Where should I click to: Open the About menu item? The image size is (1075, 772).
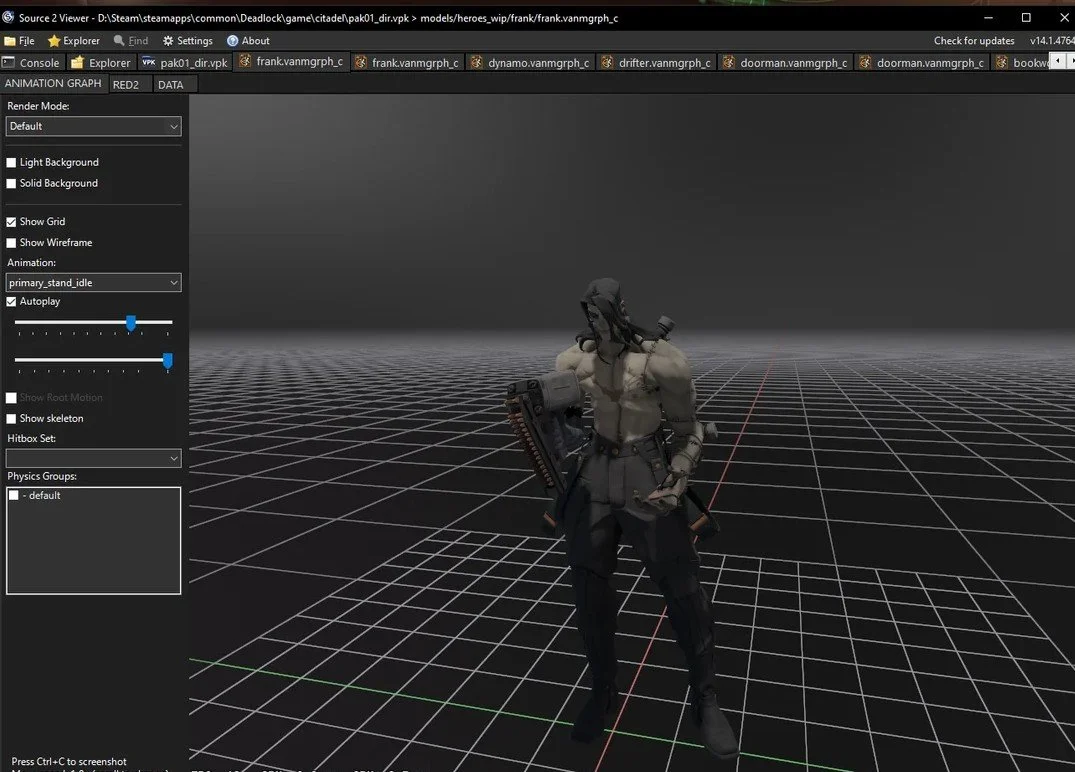247,40
